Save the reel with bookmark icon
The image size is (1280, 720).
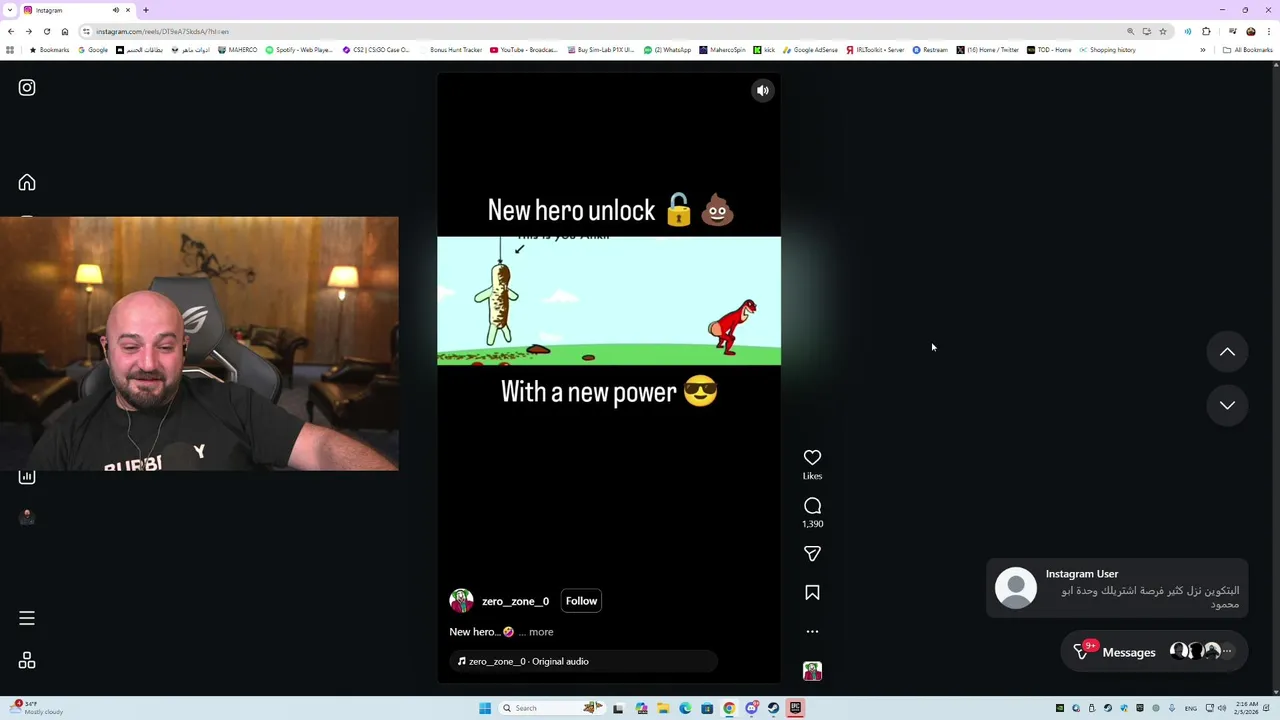click(812, 593)
